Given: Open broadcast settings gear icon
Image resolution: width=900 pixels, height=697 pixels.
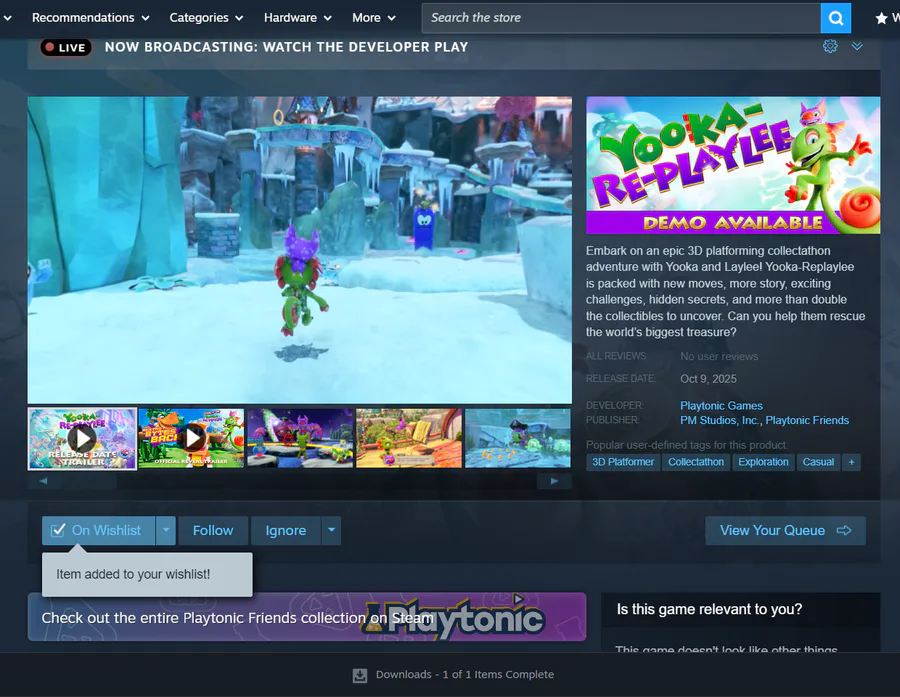Looking at the screenshot, I should pyautogui.click(x=830, y=46).
